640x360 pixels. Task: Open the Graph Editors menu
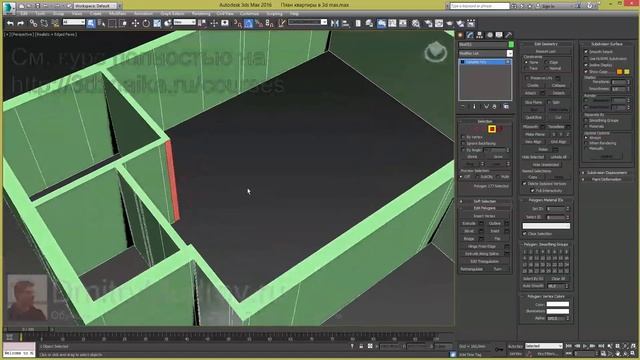click(172, 14)
